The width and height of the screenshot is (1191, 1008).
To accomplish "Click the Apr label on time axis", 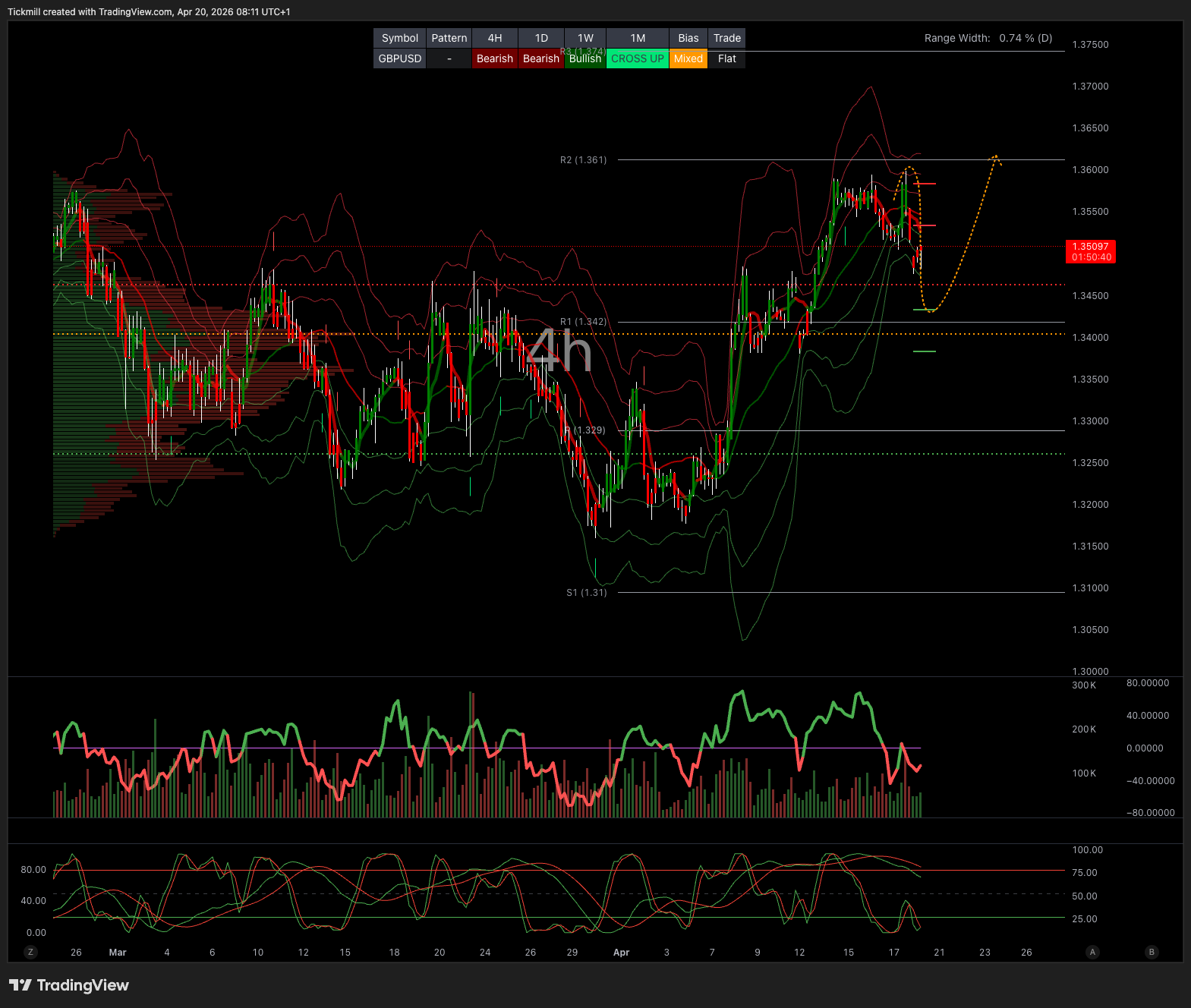I will [621, 953].
